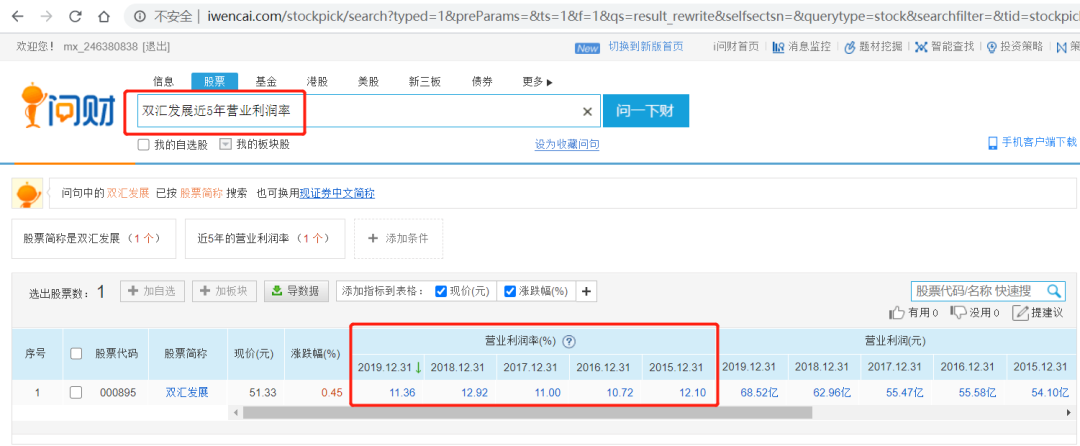Click the stock code 000895
Image resolution: width=1080 pixels, height=446 pixels.
pyautogui.click(x=120, y=392)
